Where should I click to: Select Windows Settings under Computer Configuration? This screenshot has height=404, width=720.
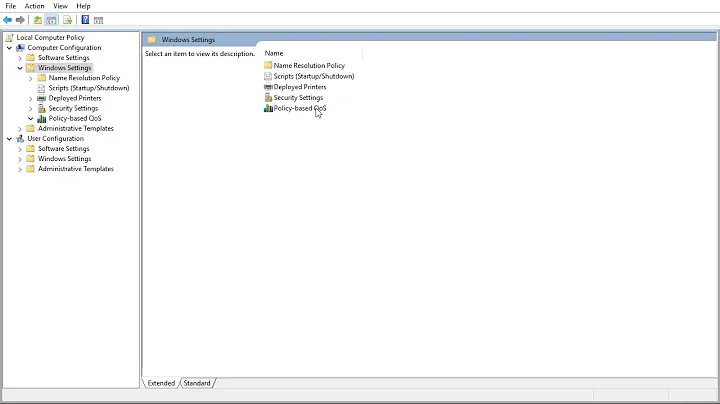pyautogui.click(x=65, y=68)
